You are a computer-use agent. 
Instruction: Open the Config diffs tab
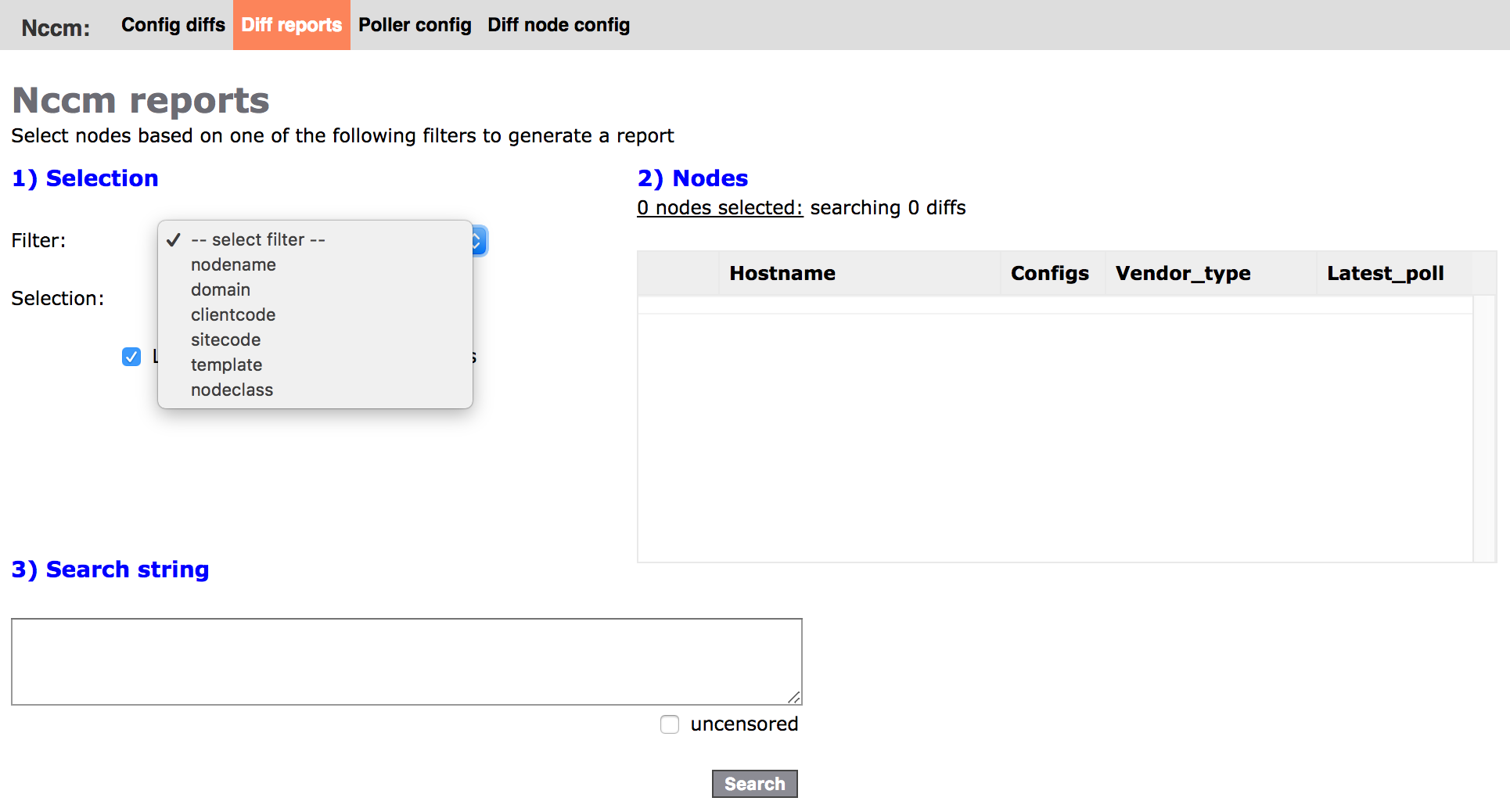tap(173, 25)
